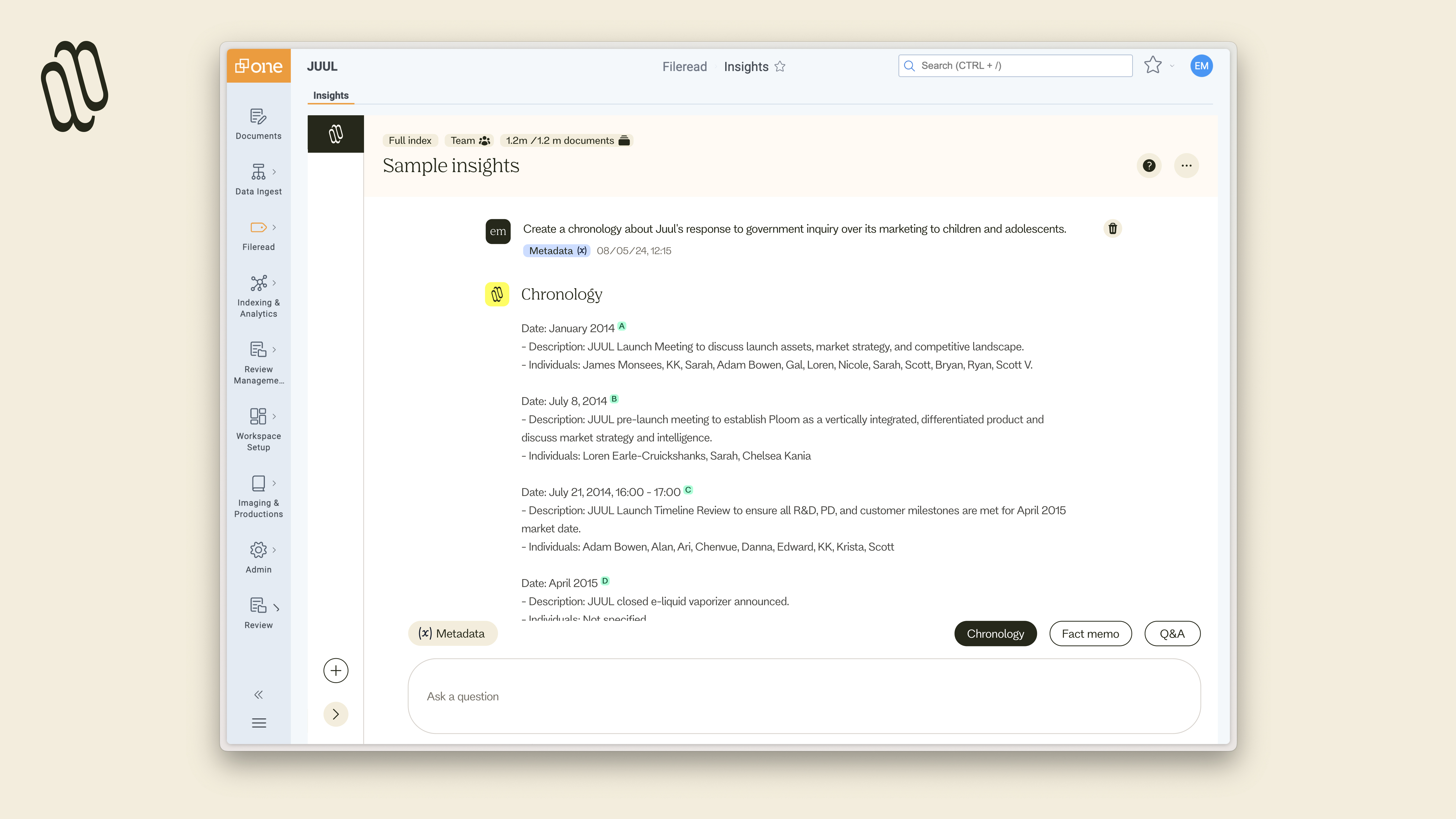Expand the Fileread sidebar chevron
The height and width of the screenshot is (819, 1456).
274,228
